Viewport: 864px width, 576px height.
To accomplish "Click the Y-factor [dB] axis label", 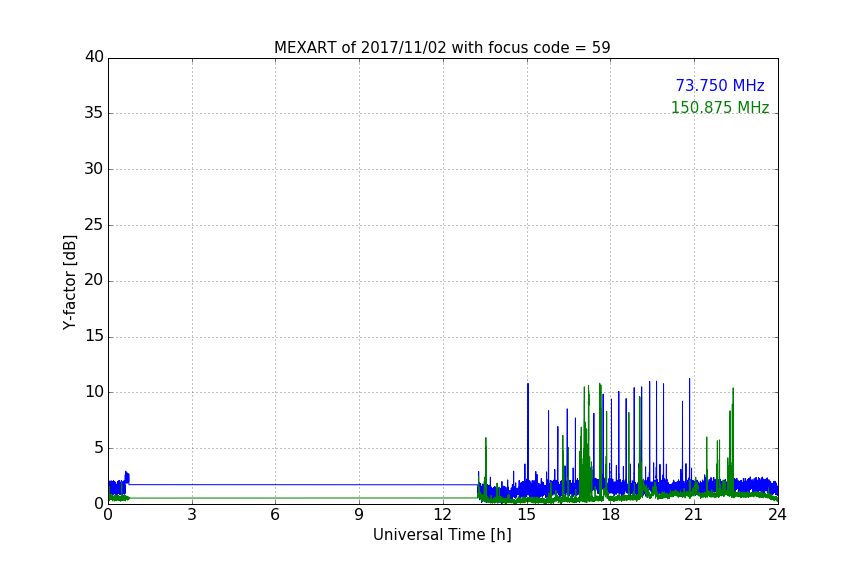I will coord(69,282).
